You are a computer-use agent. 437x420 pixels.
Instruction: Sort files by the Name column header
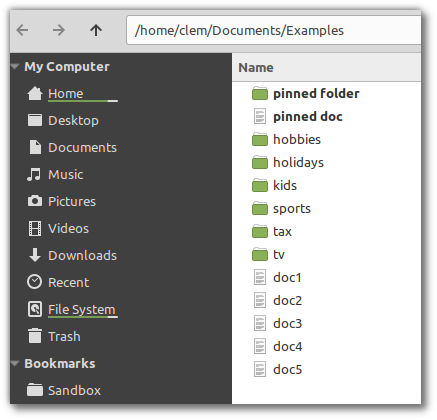[326, 68]
